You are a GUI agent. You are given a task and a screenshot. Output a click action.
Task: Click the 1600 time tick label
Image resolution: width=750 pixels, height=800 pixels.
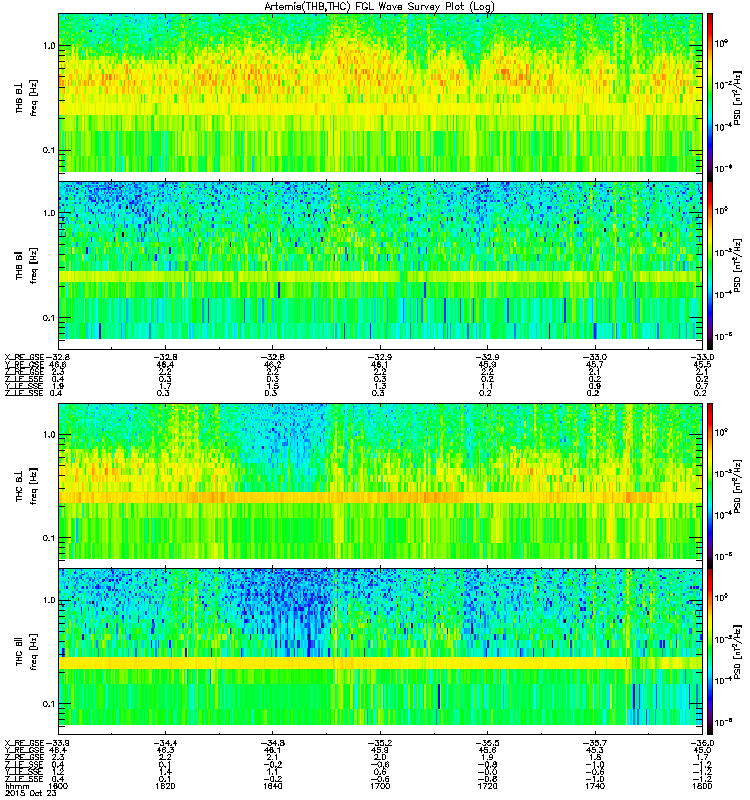(x=58, y=786)
